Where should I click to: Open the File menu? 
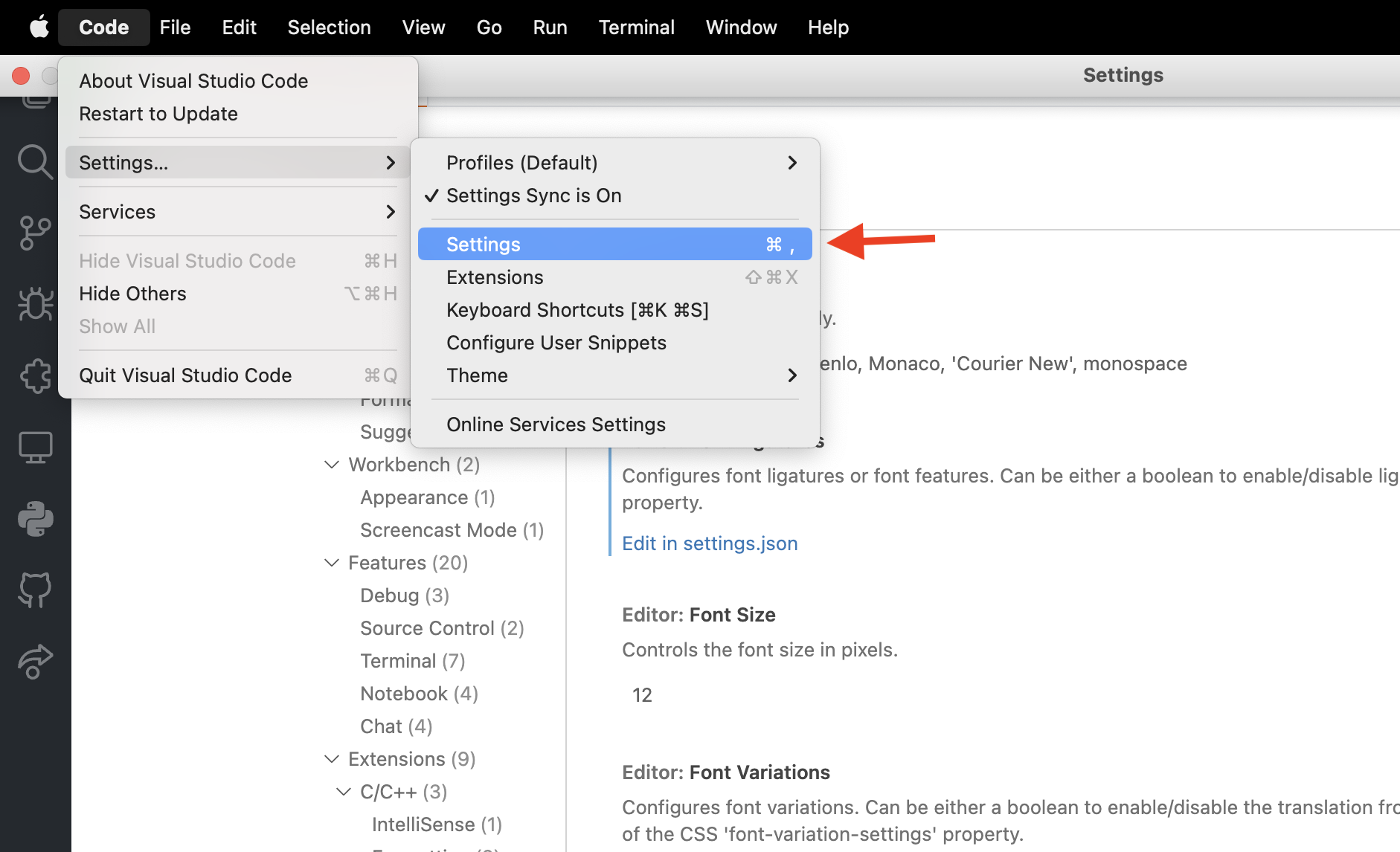175,28
